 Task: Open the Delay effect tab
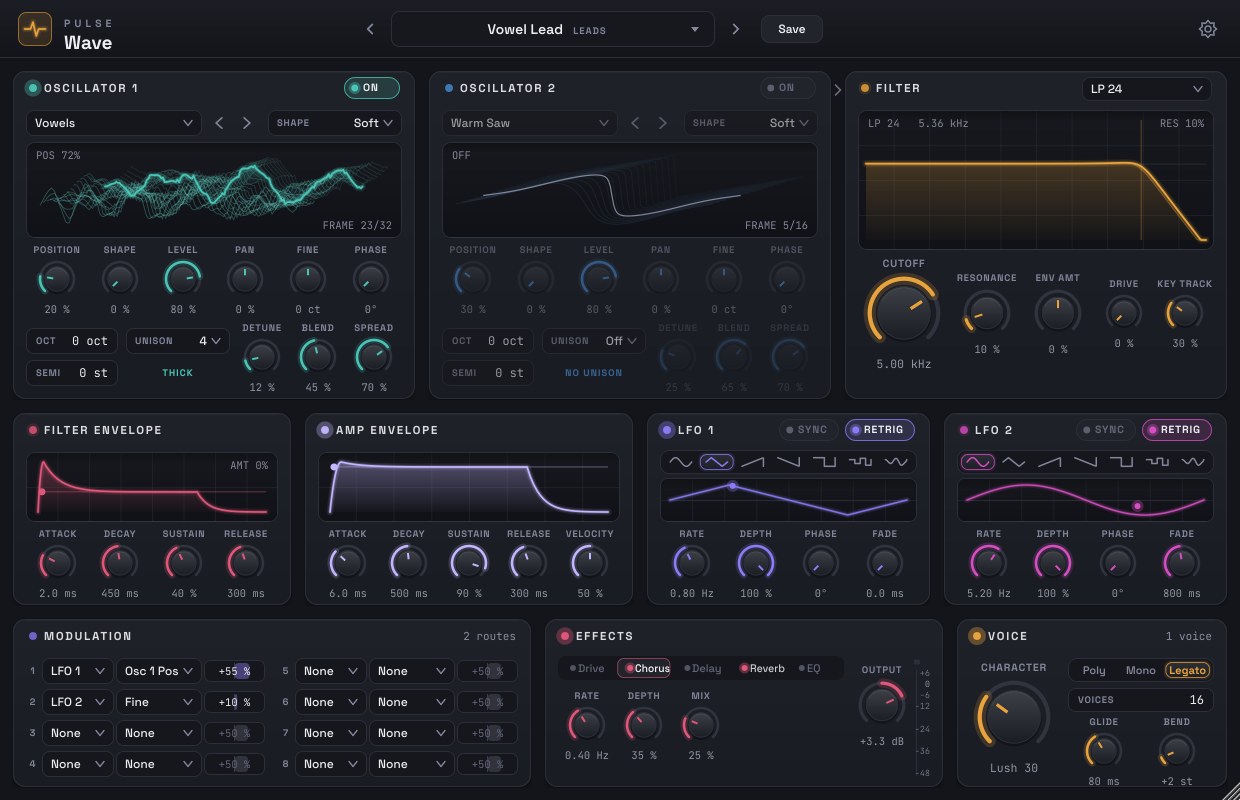(702, 668)
